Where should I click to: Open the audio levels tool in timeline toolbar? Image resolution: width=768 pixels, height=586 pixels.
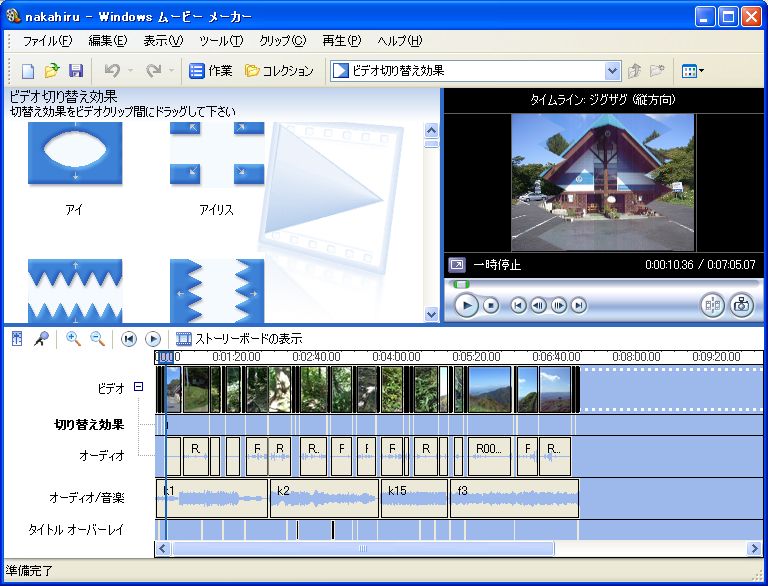pos(17,339)
